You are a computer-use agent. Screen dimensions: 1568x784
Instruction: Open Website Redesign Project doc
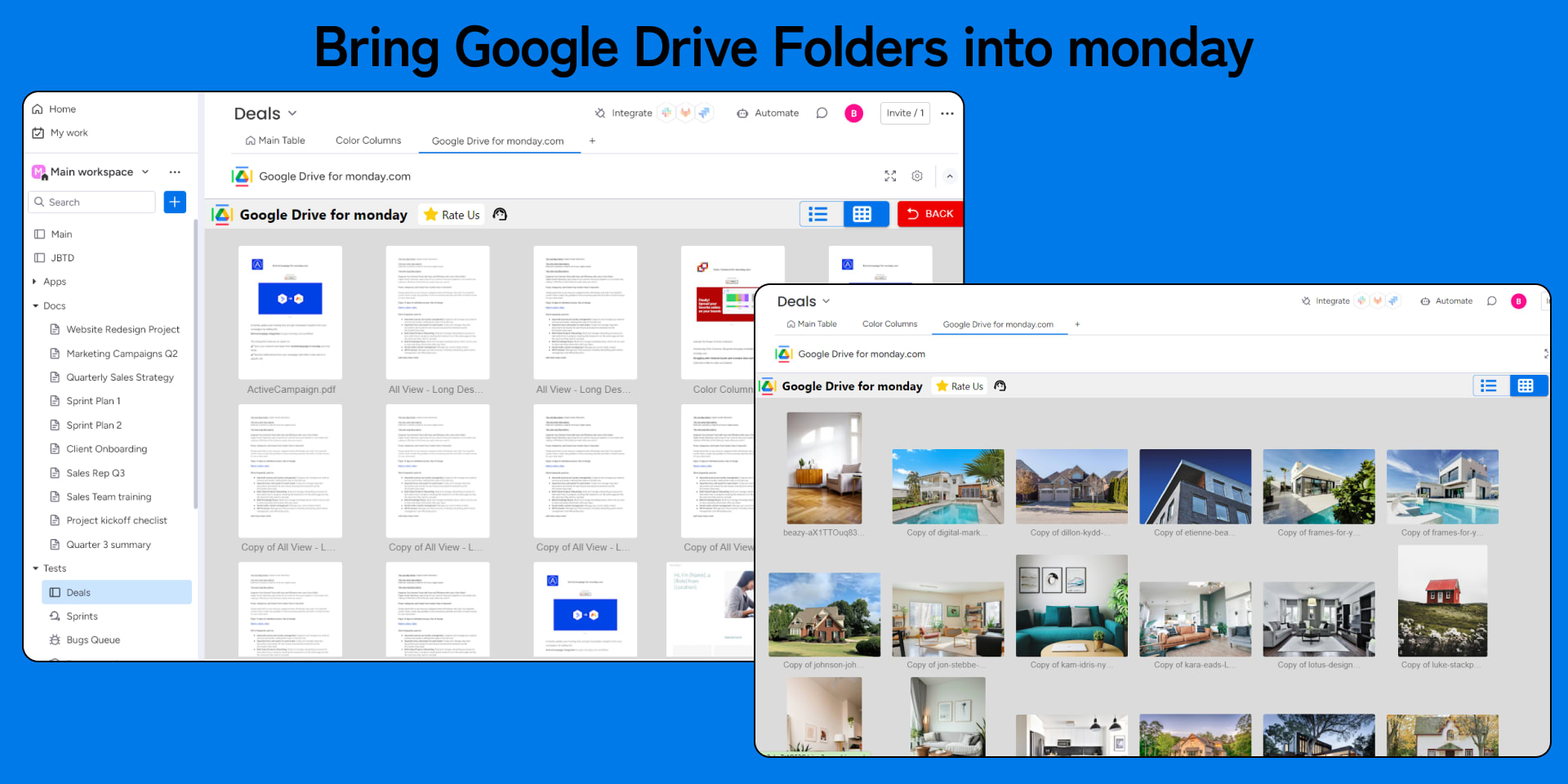[114, 329]
